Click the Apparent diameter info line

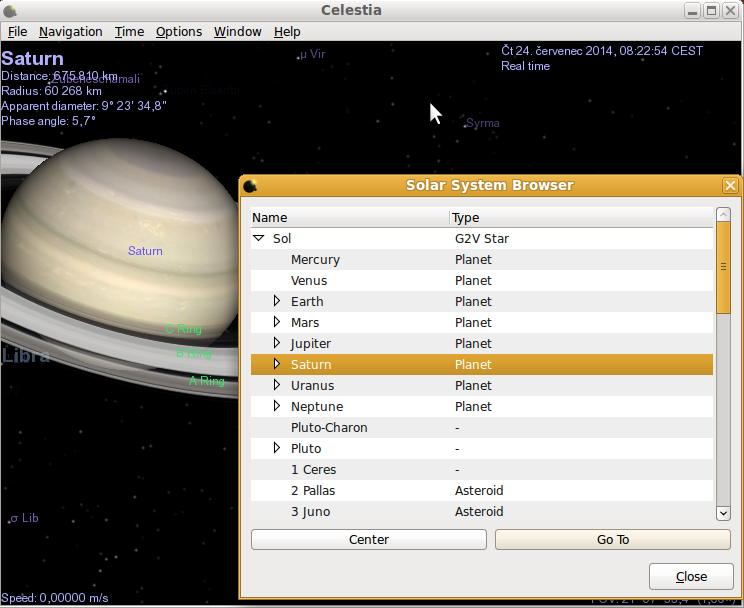coord(84,106)
